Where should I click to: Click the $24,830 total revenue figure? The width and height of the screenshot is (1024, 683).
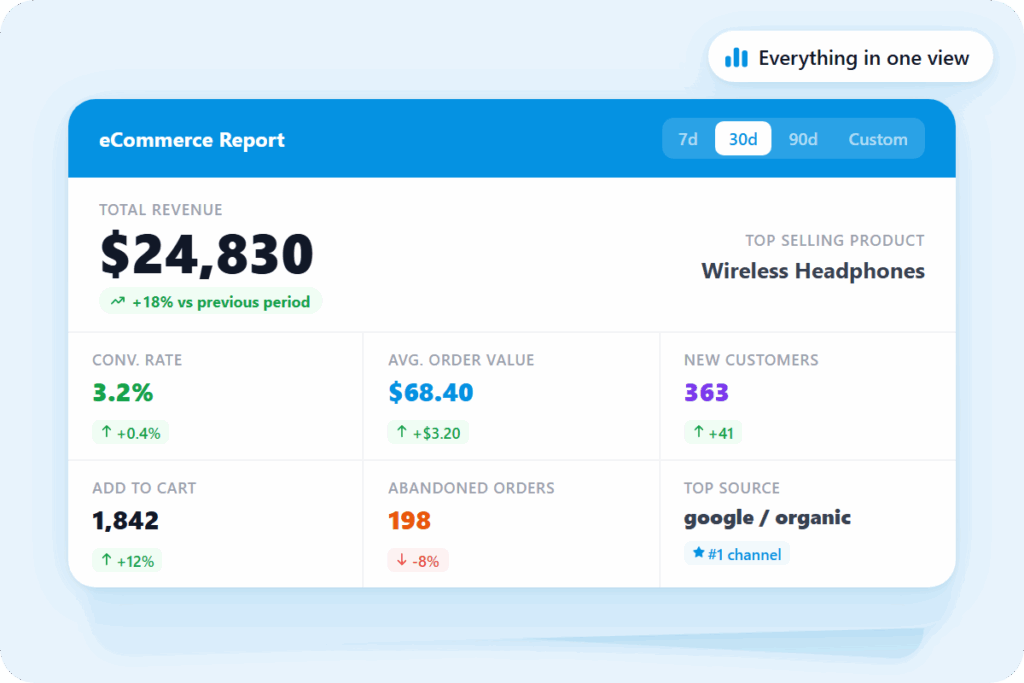(207, 255)
